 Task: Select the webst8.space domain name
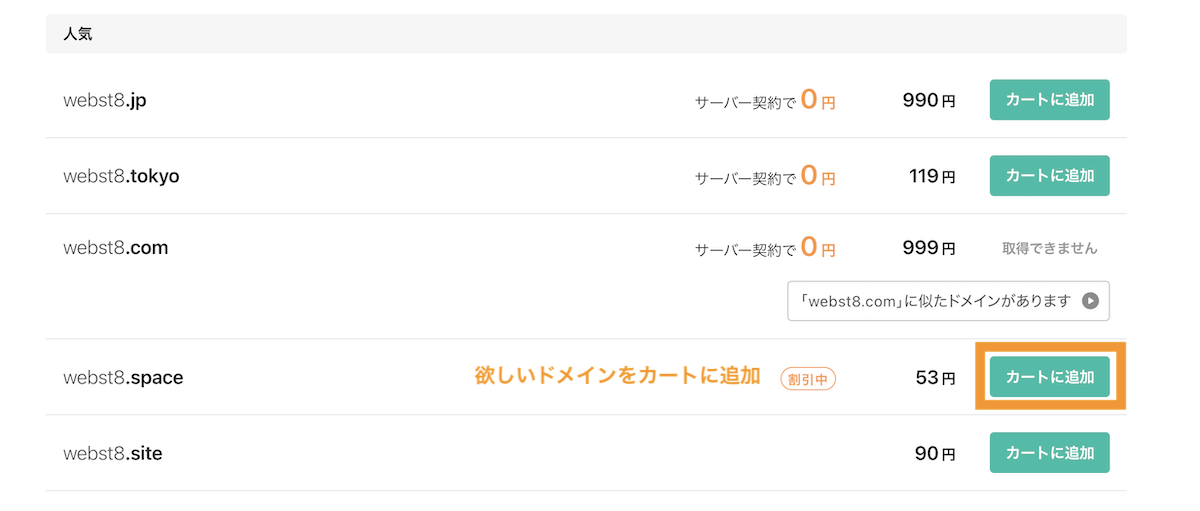pyautogui.click(x=123, y=378)
